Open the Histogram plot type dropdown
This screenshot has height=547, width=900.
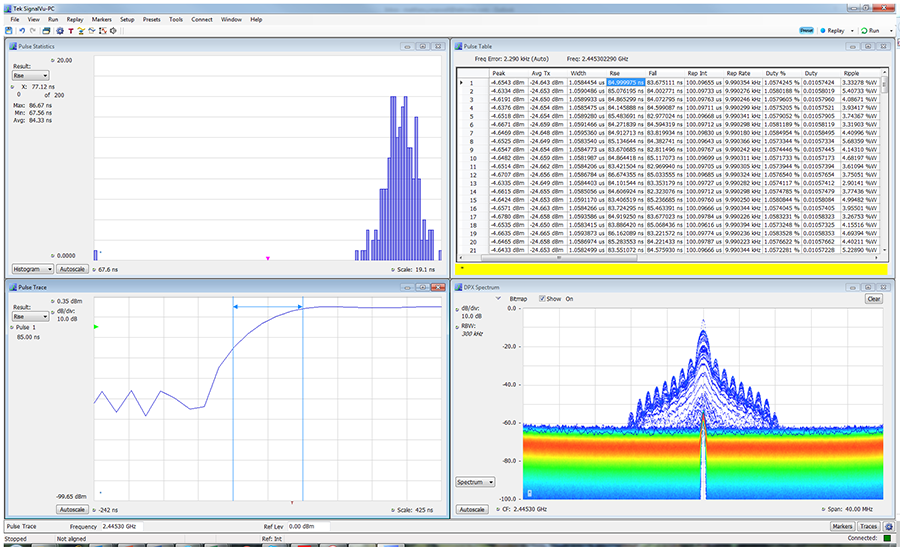32,269
